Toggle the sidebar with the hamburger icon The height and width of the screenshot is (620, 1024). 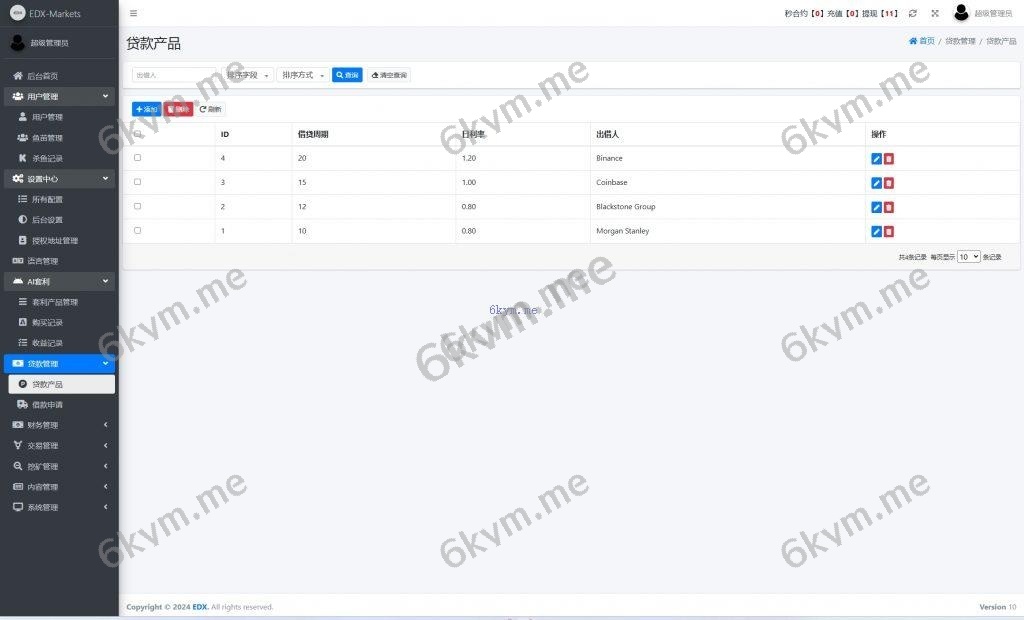coord(134,13)
